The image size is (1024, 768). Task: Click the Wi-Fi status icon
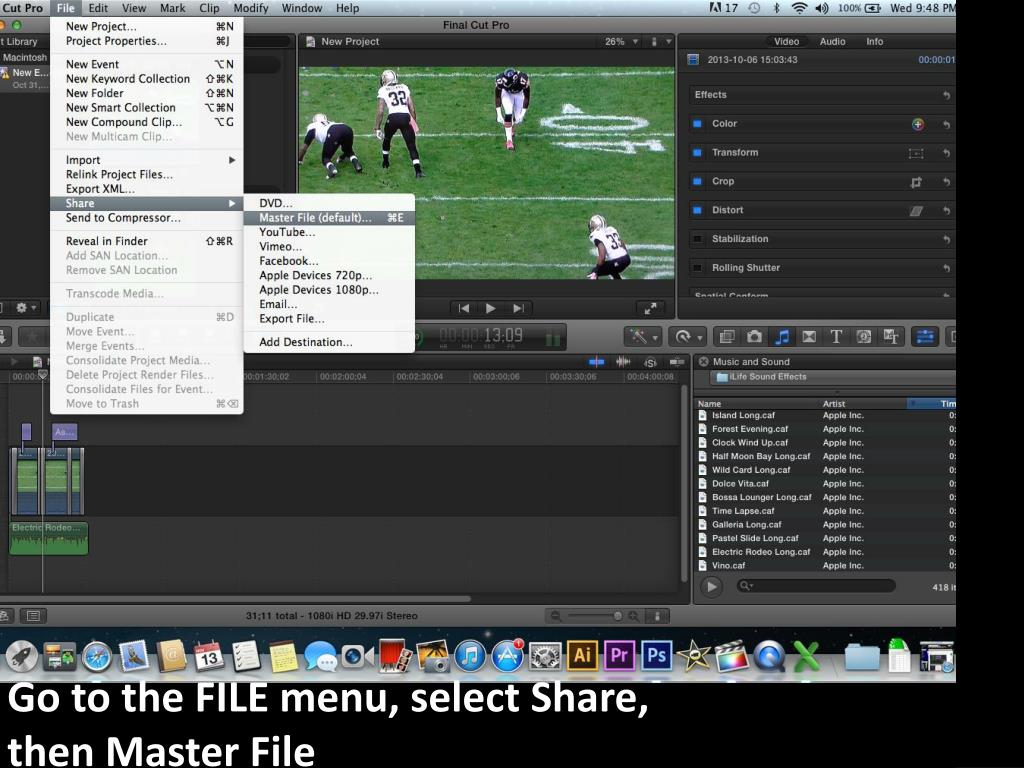point(799,8)
